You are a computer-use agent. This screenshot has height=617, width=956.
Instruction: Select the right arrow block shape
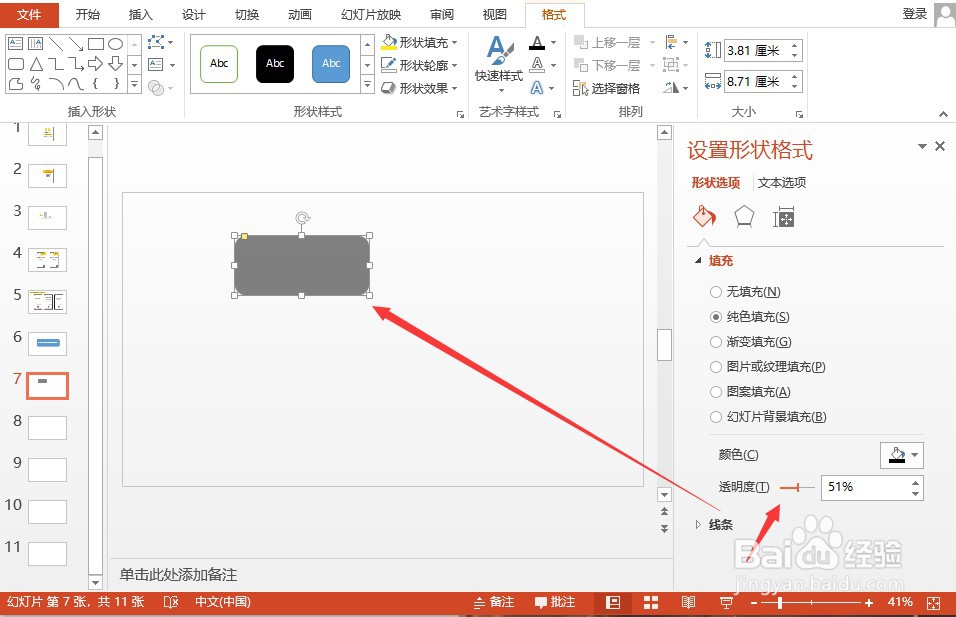pyautogui.click(x=96, y=63)
